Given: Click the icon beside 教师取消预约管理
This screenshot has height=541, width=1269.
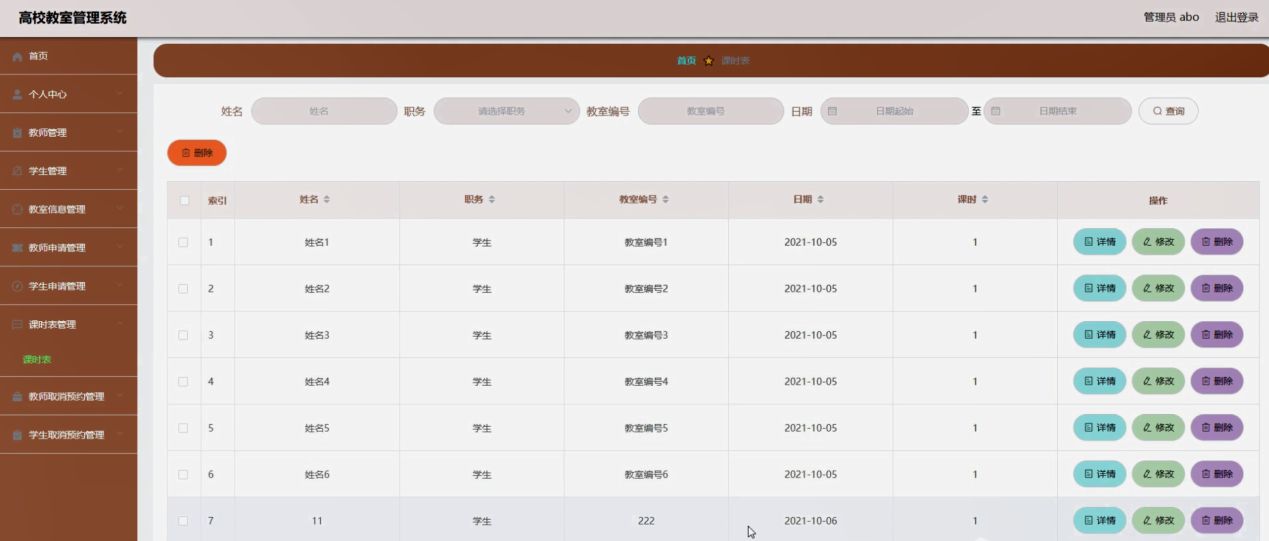Looking at the screenshot, I should click(17, 397).
